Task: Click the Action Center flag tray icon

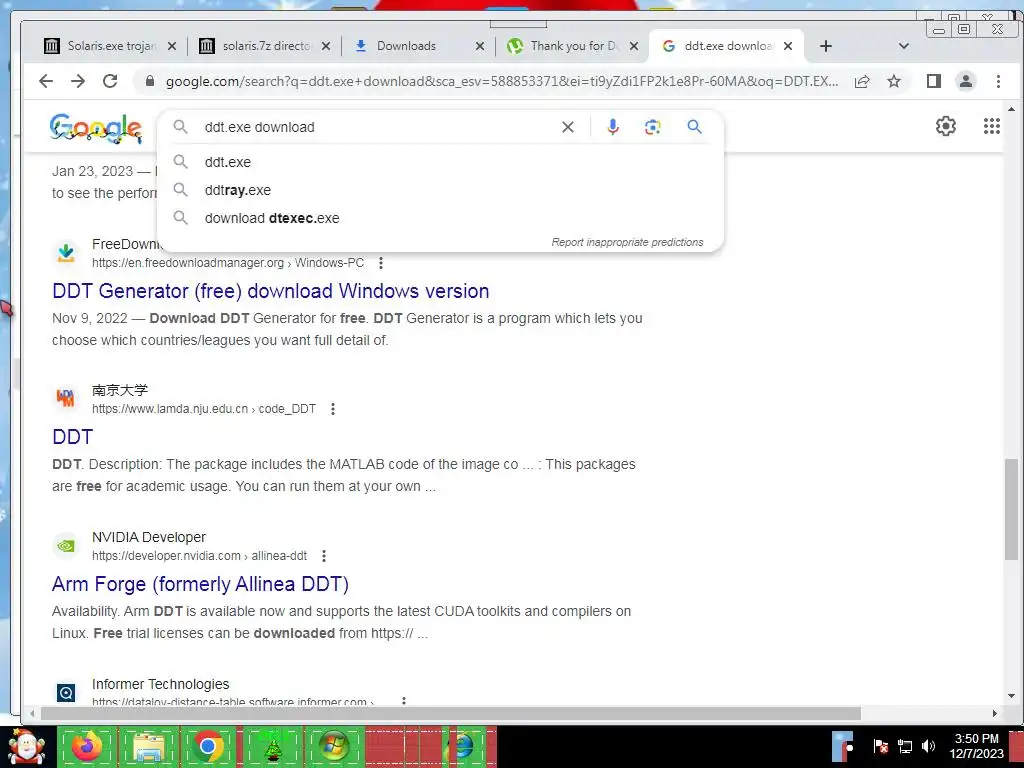Action: tap(880, 746)
